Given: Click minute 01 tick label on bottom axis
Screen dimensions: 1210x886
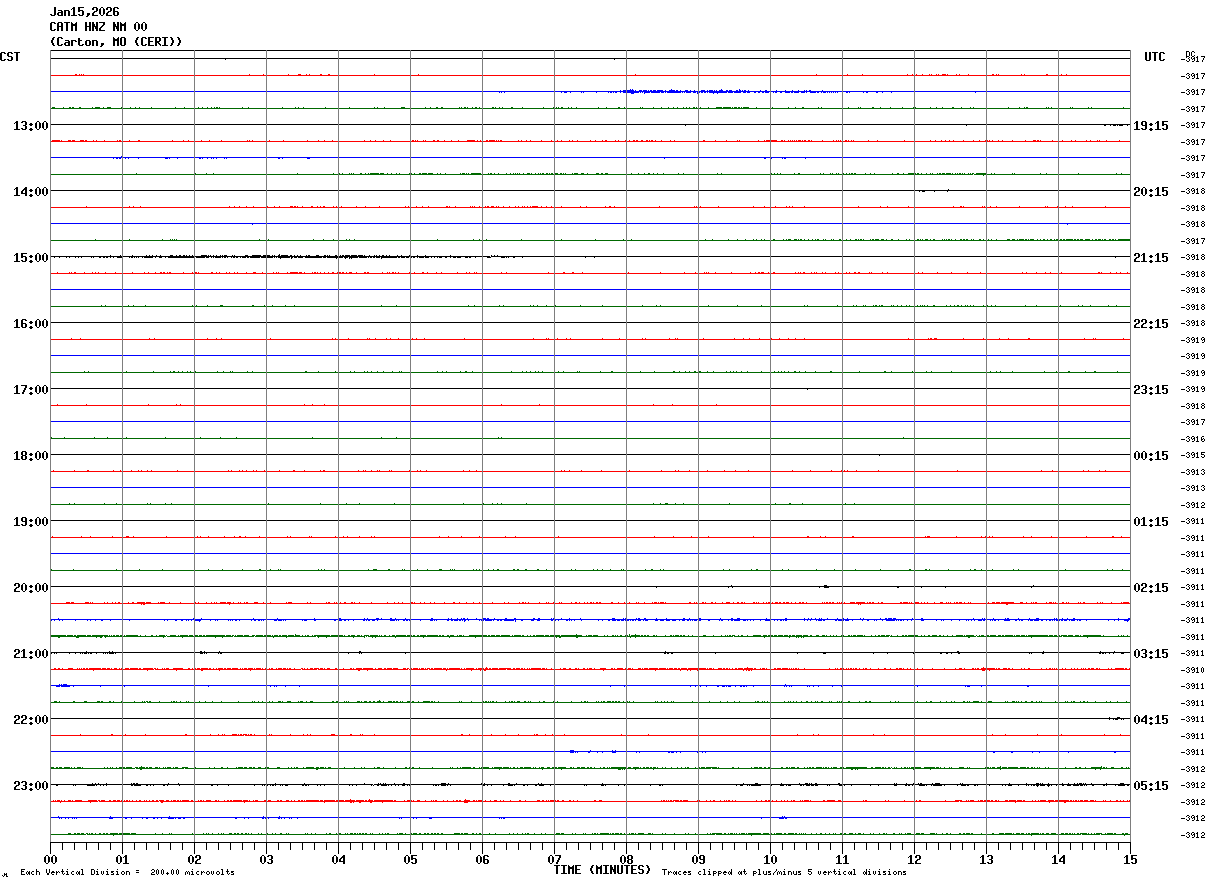Looking at the screenshot, I should [x=122, y=859].
